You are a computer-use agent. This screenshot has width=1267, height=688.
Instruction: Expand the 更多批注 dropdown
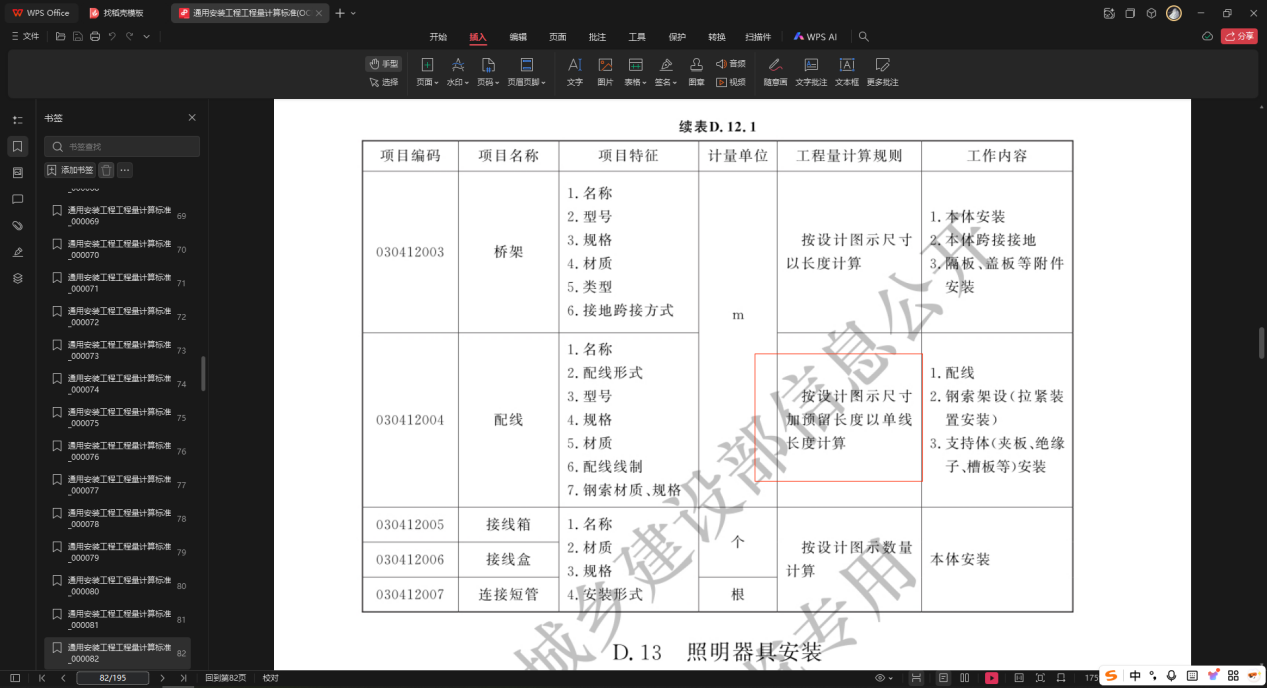click(882, 71)
